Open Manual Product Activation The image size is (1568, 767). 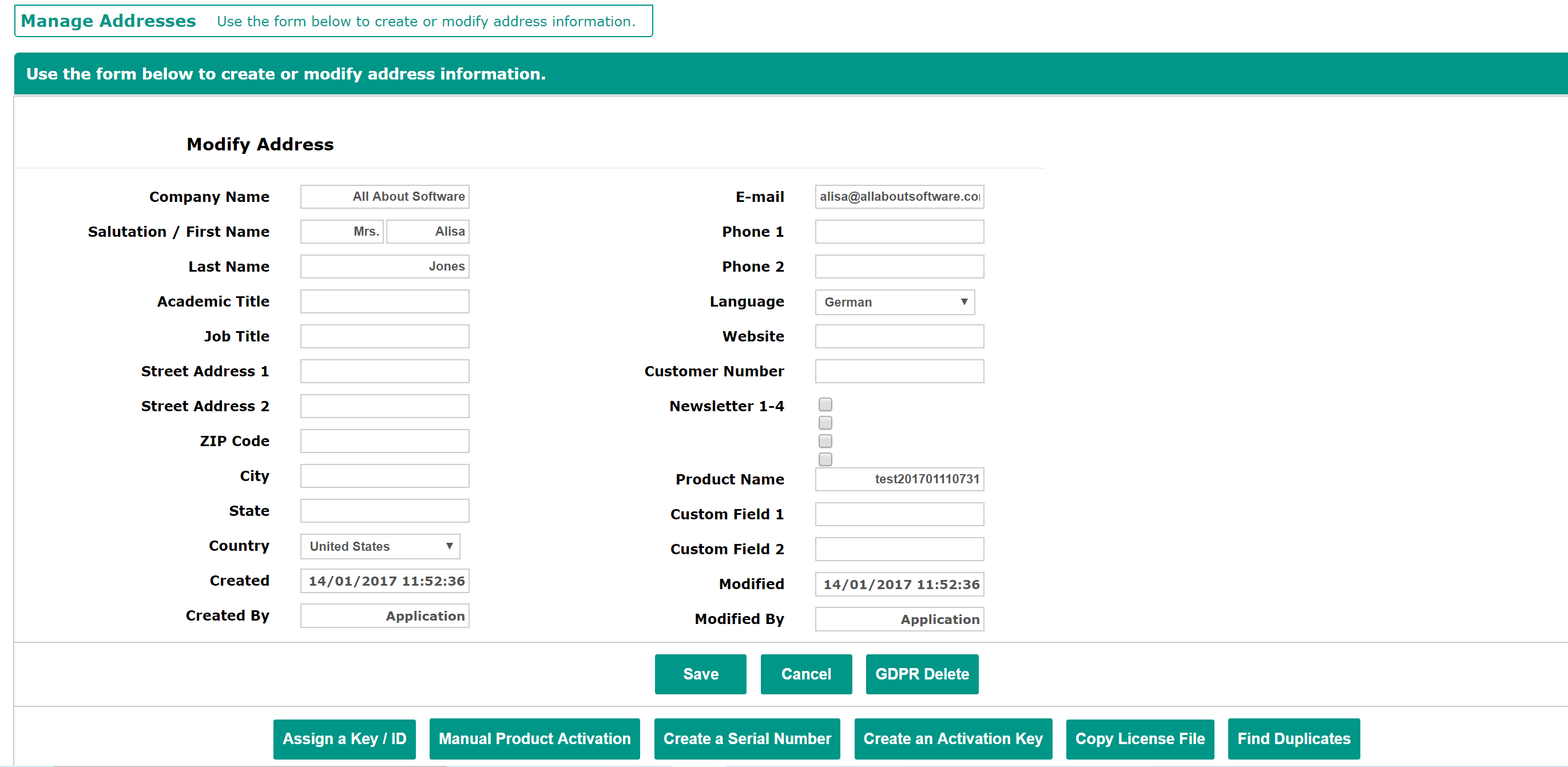534,739
